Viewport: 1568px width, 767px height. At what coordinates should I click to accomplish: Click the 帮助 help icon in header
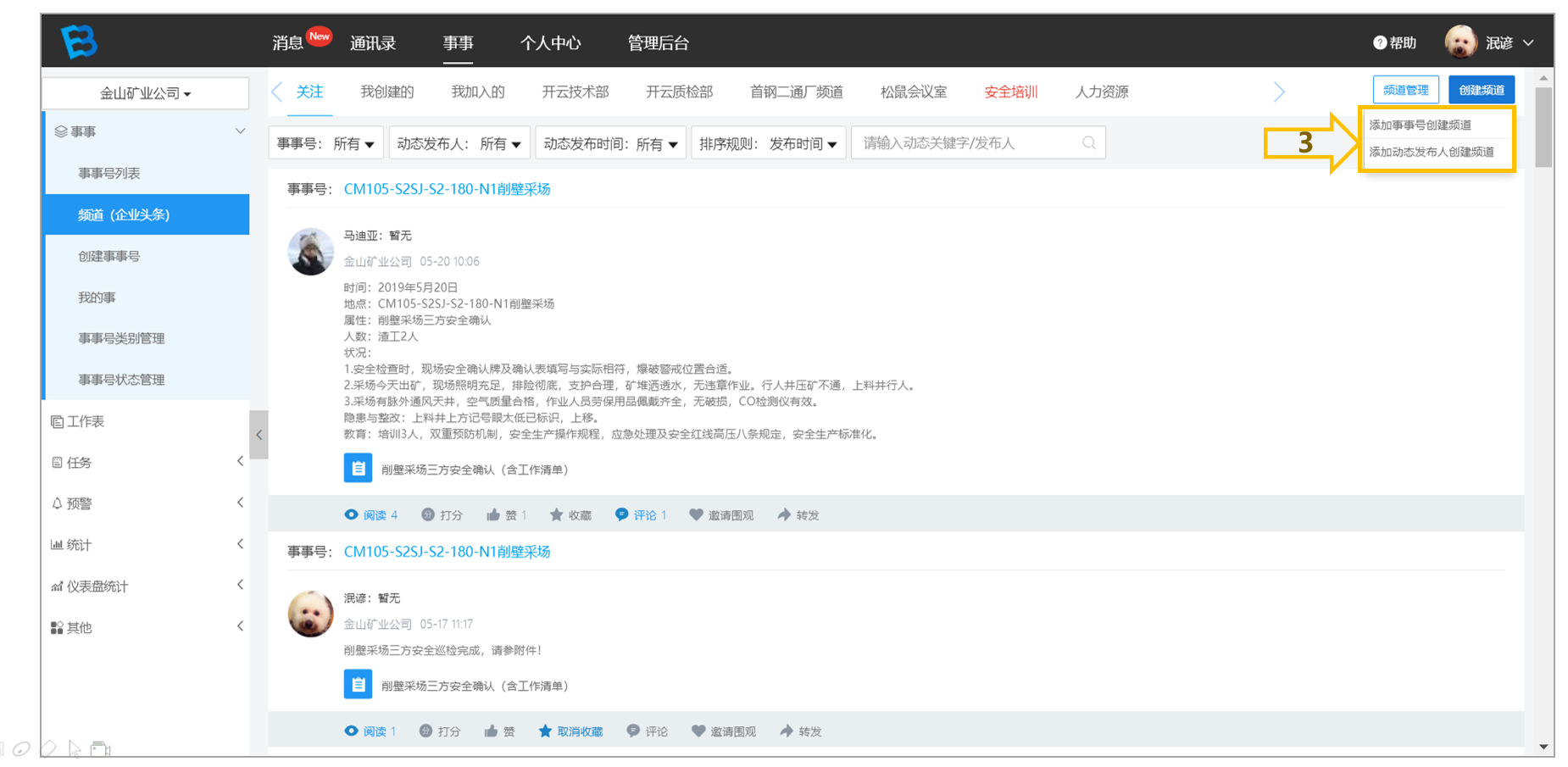click(1380, 42)
